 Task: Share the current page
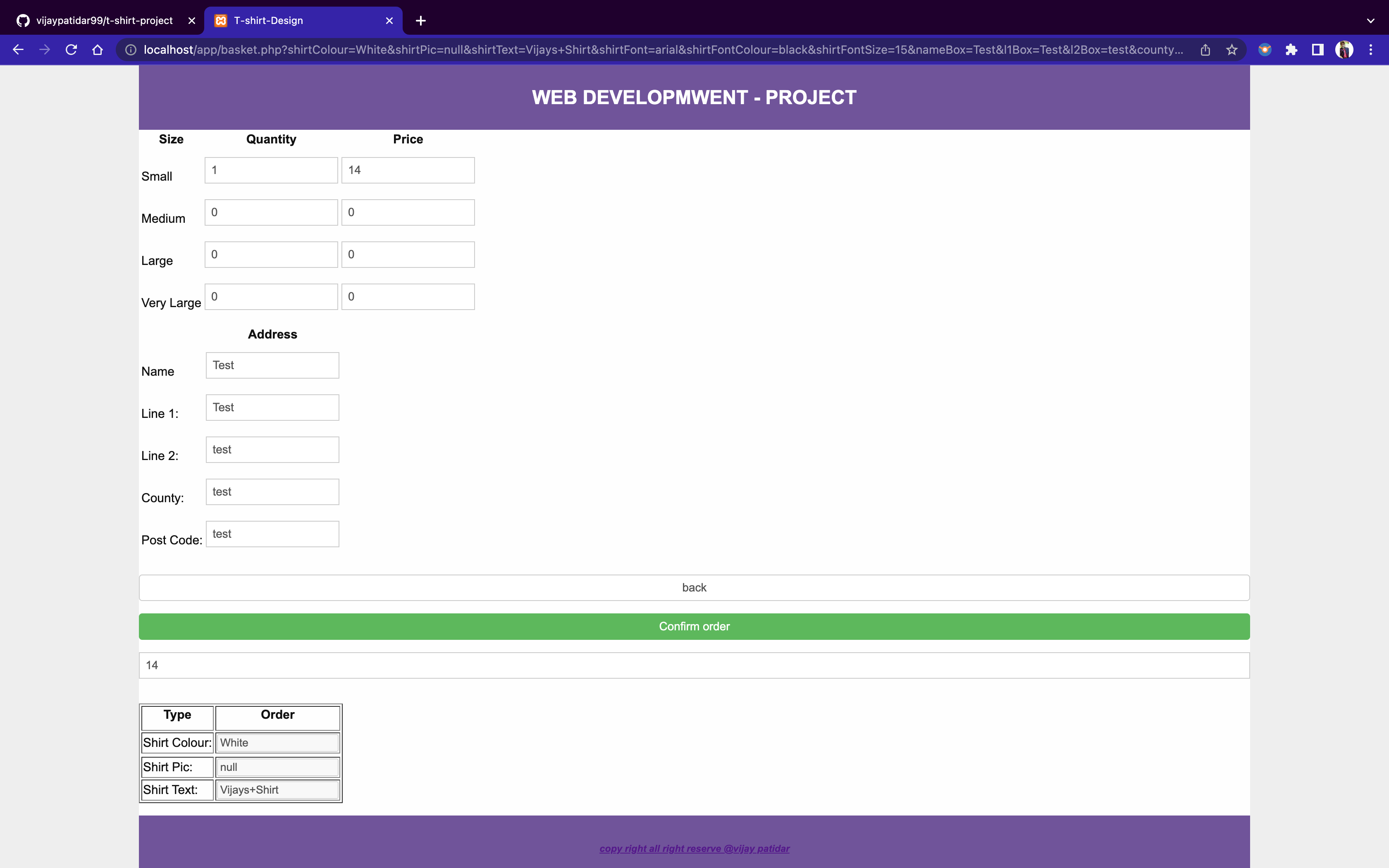click(x=1205, y=49)
